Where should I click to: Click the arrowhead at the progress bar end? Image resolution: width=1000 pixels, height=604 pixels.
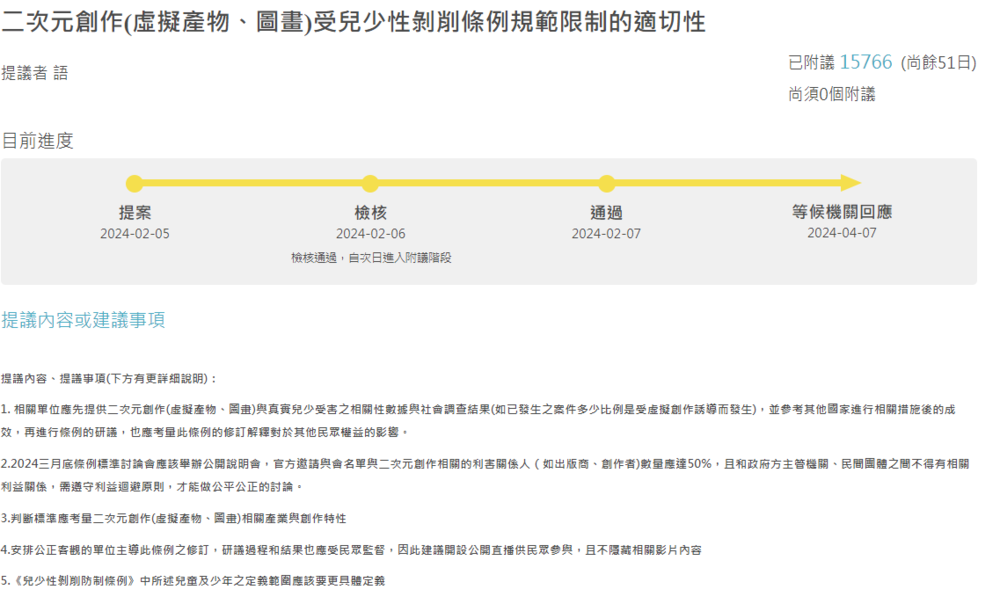tap(850, 183)
